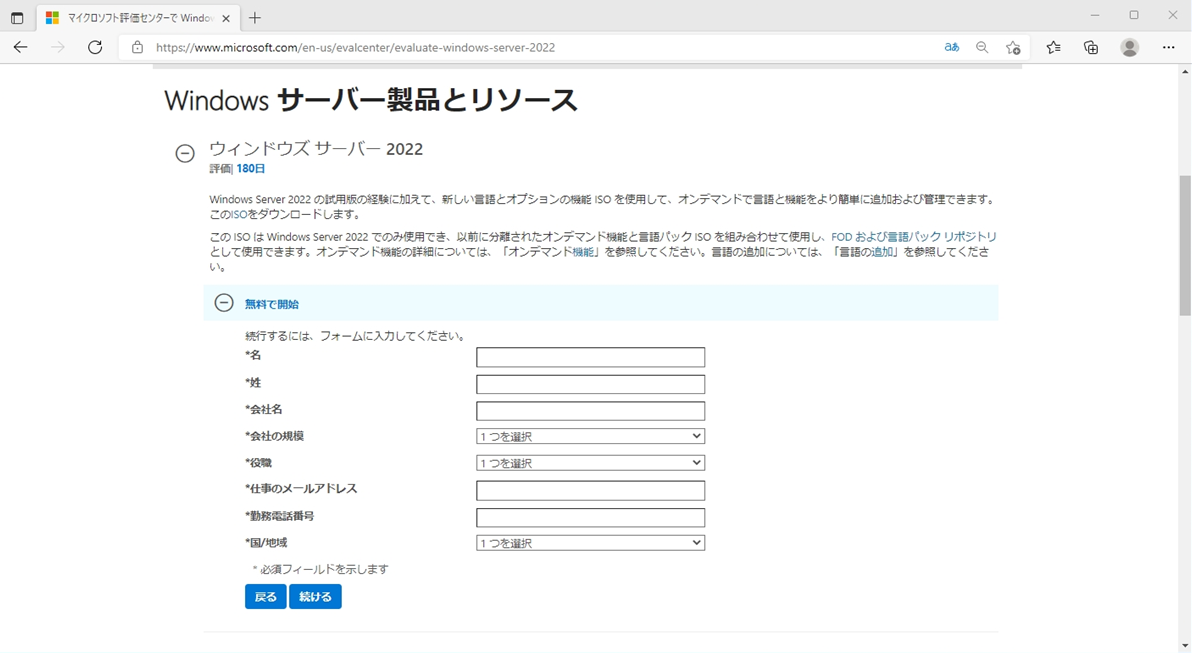Viewport: 1192px width, 653px height.
Task: Reload the current page
Action: tap(95, 47)
